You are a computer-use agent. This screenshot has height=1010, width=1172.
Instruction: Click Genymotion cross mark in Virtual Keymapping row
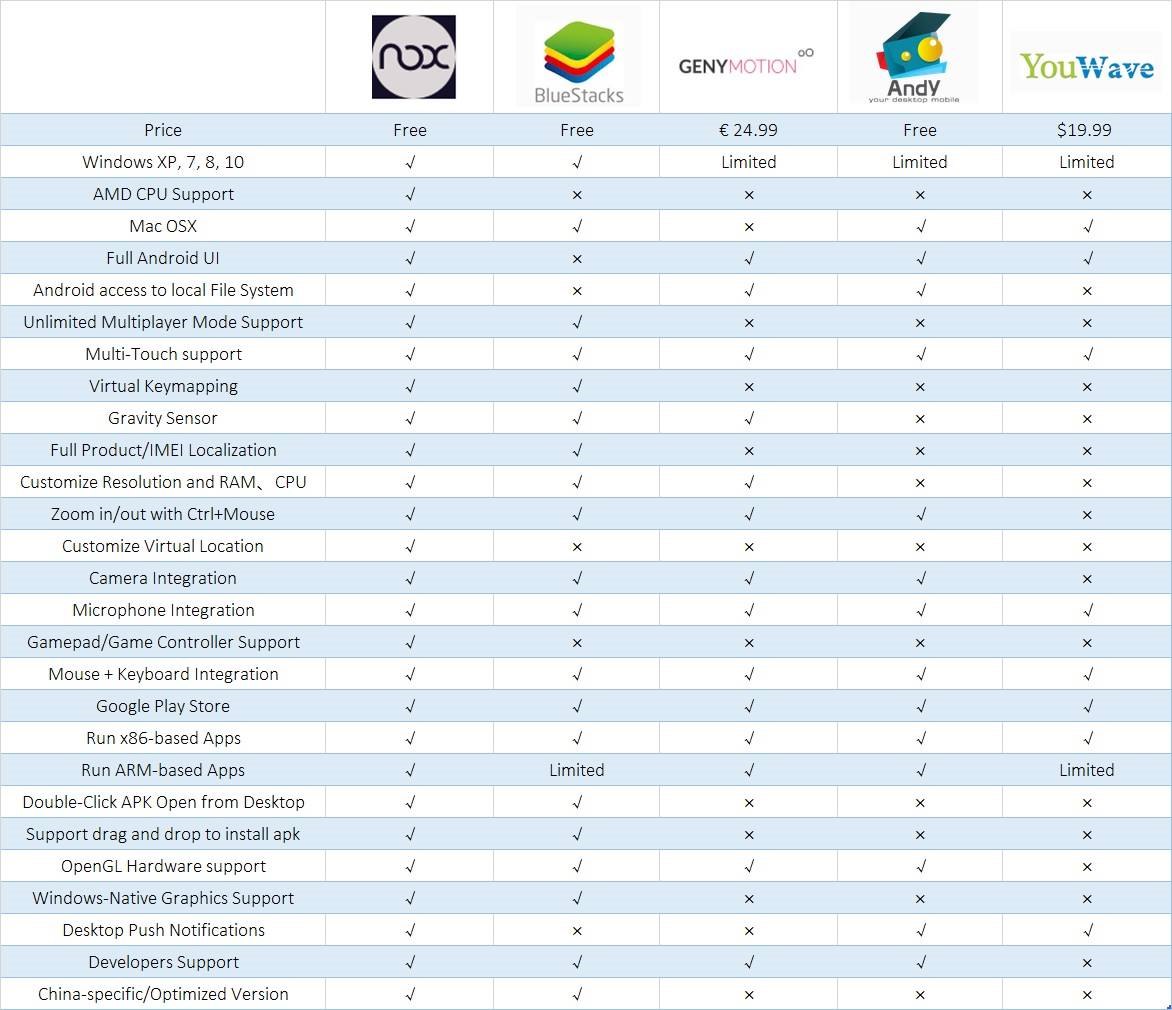click(x=749, y=387)
